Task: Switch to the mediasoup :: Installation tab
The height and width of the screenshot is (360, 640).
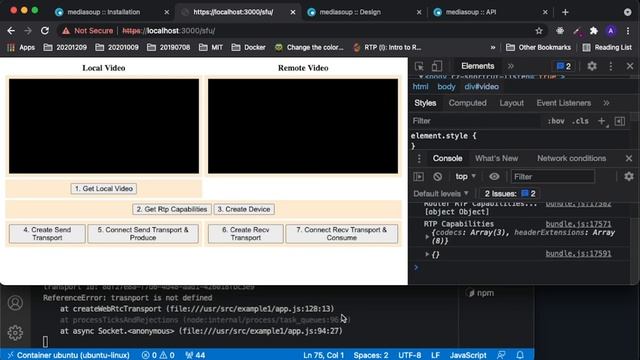Action: (104, 12)
